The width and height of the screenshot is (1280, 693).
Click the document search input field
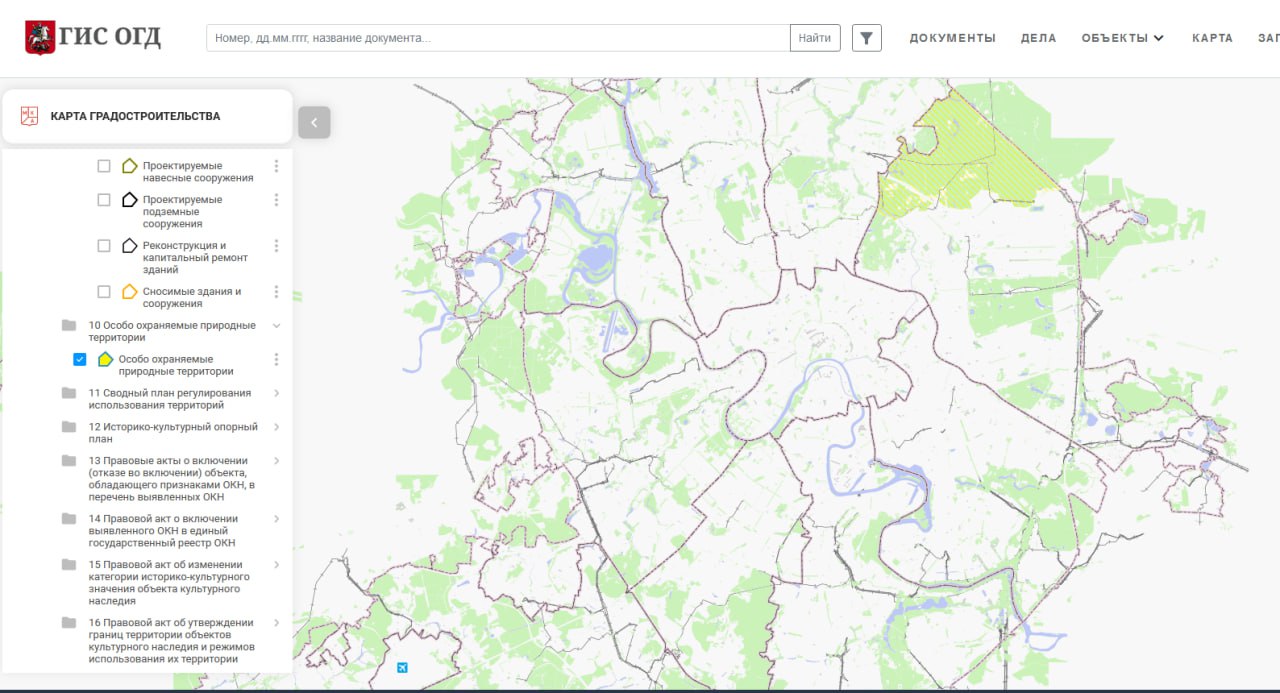[x=498, y=38]
